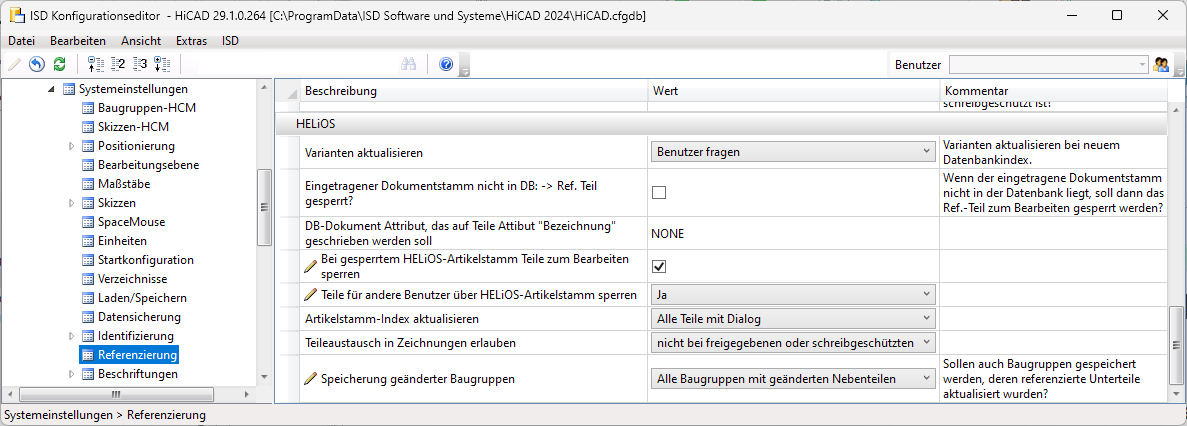This screenshot has width=1187, height=426.
Task: Expand the Identifizierung tree node
Action: click(x=72, y=336)
